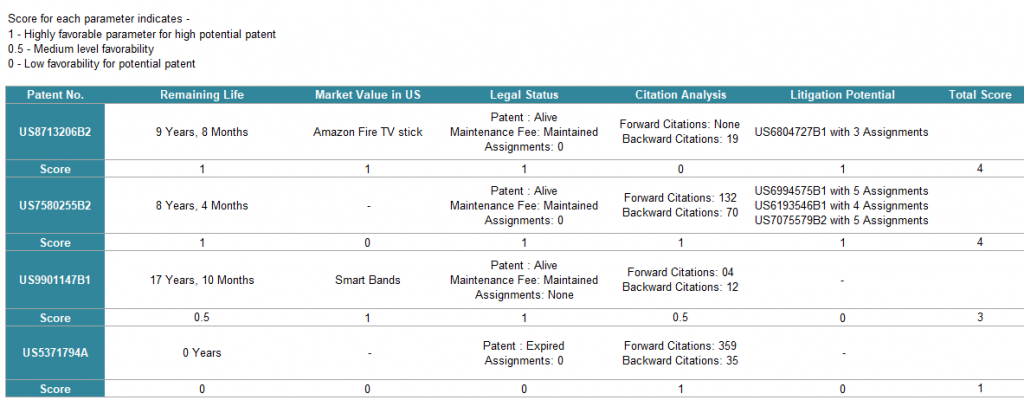Viewport: 1024px width, 400px height.
Task: Click patent number US7580255B2
Action: 56,206
